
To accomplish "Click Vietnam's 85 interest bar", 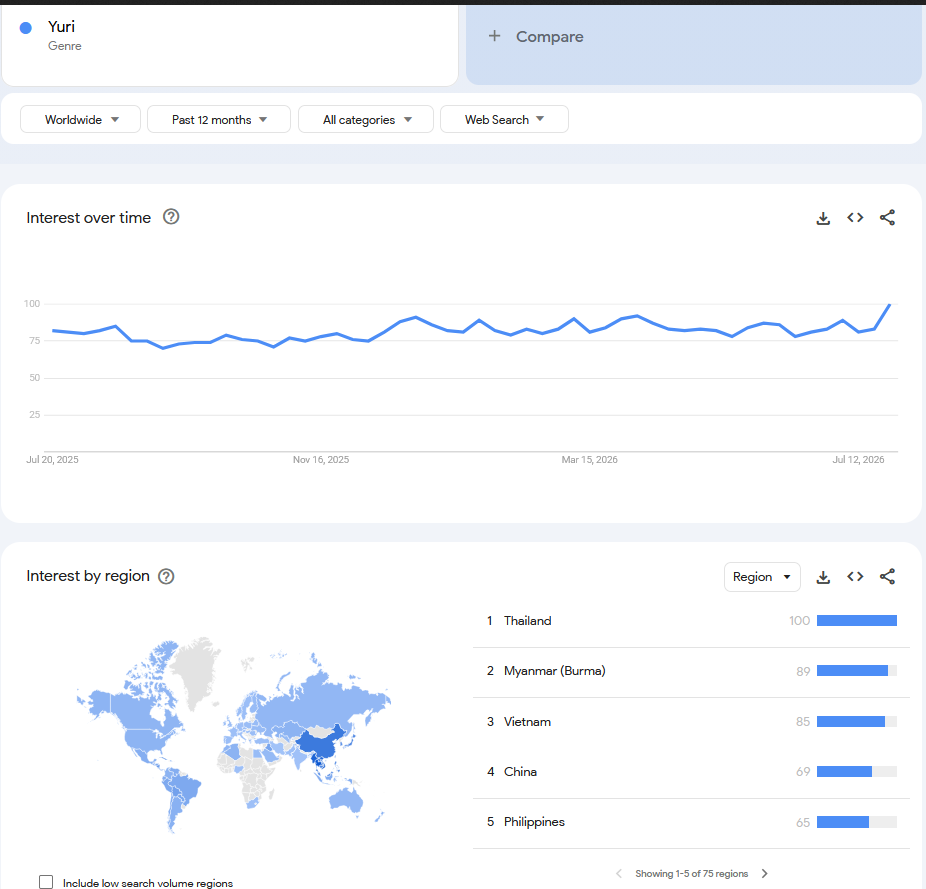I will (850, 721).
